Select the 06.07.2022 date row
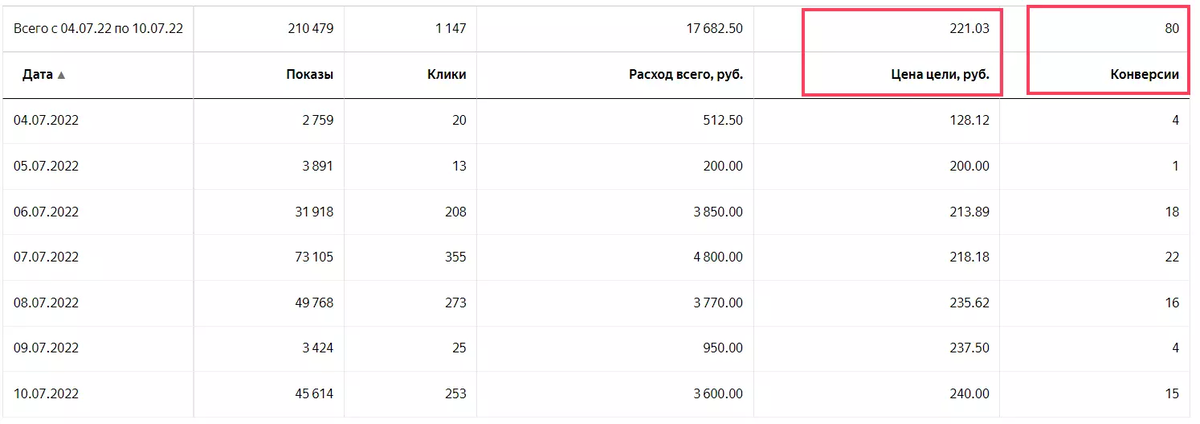 pyautogui.click(x=599, y=212)
